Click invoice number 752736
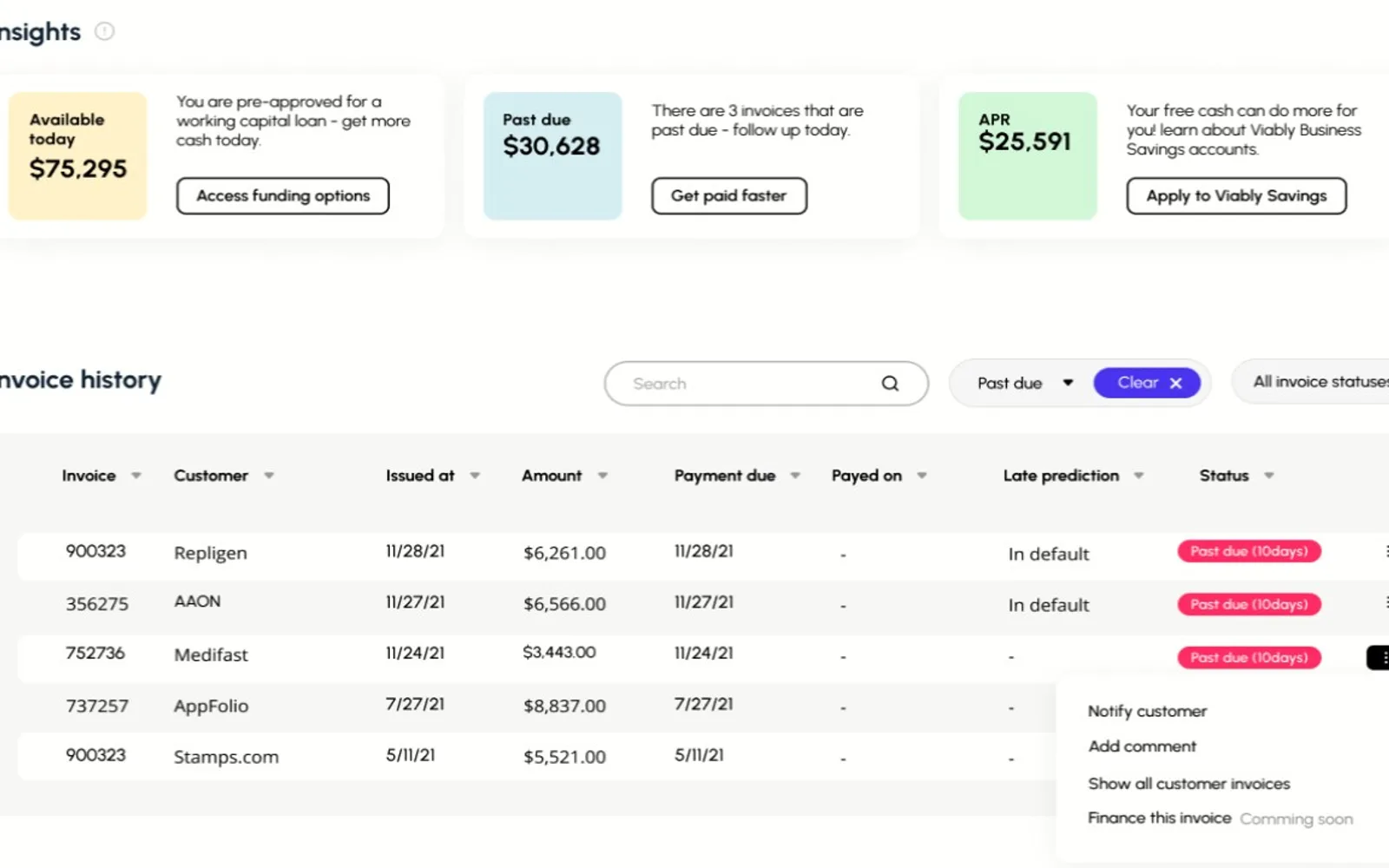 click(95, 653)
